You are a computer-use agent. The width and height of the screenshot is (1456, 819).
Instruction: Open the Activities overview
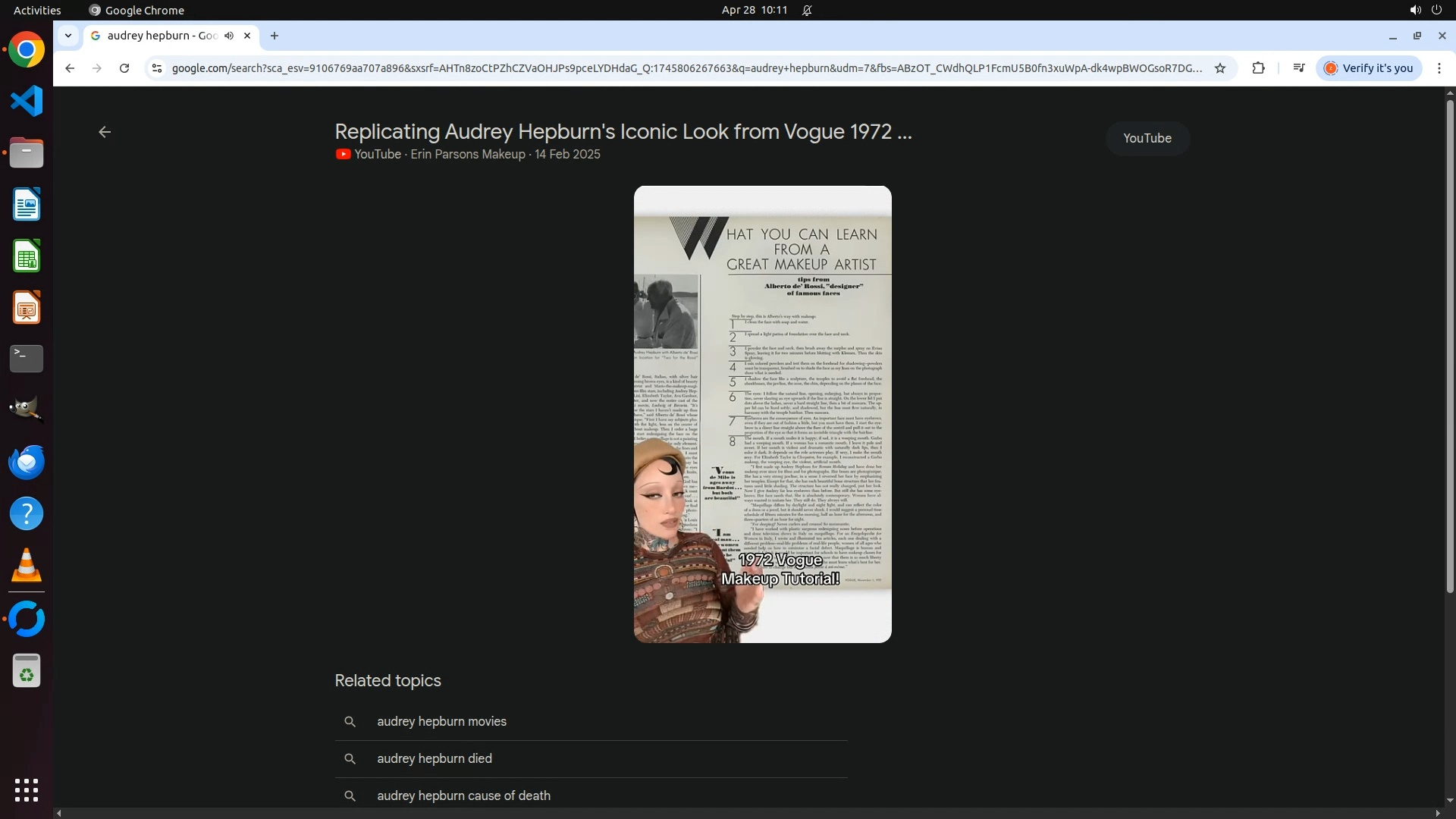(37, 10)
